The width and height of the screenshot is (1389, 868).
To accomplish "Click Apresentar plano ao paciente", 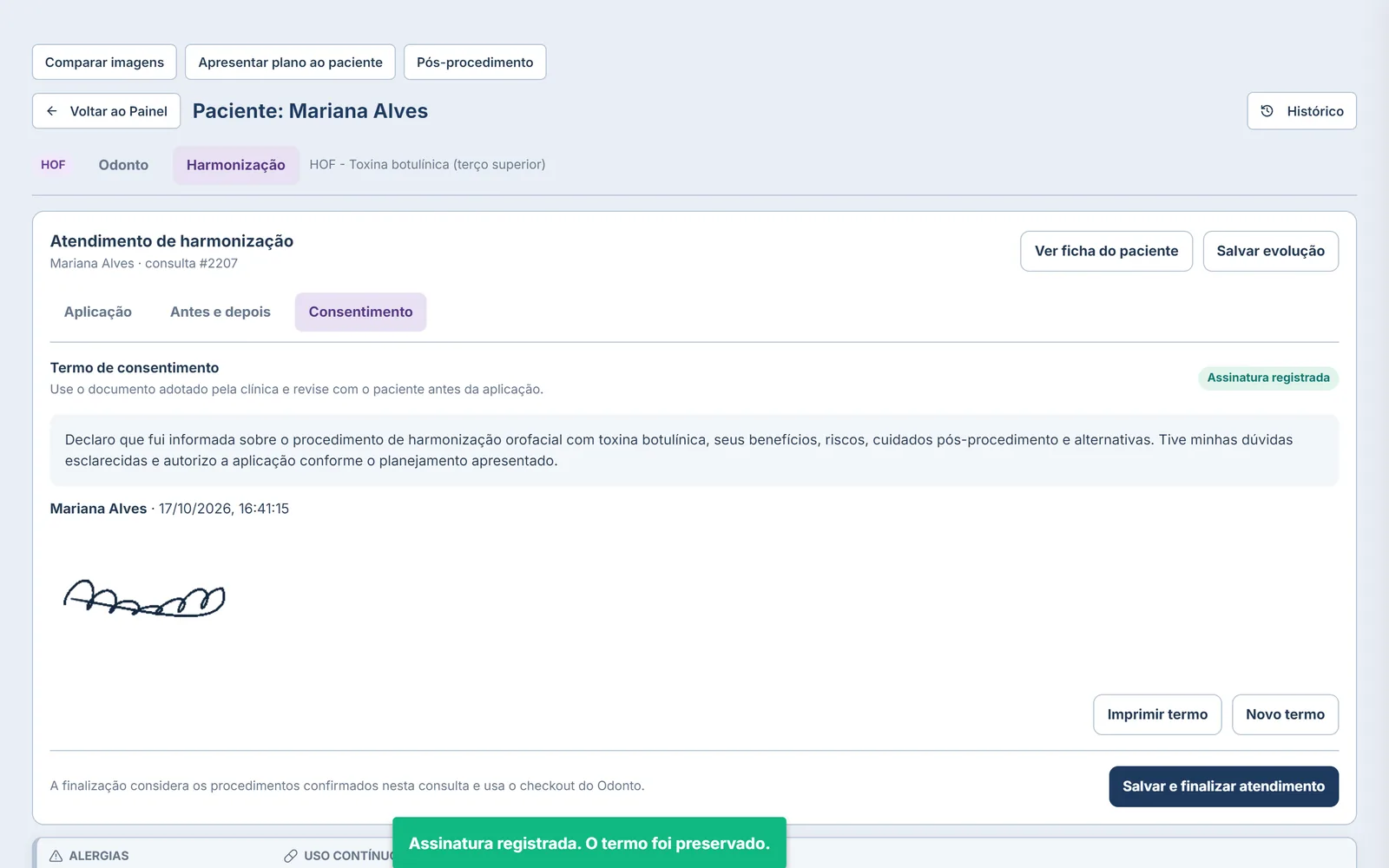I will pos(290,62).
